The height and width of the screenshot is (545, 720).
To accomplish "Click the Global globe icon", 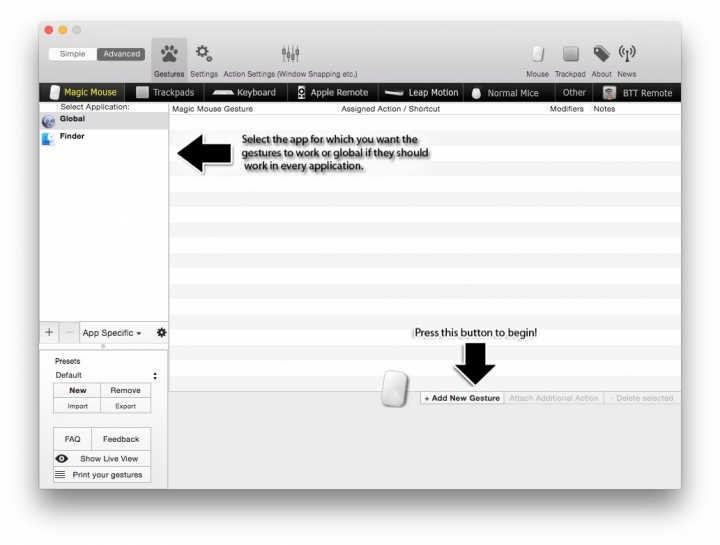I will coord(48,121).
